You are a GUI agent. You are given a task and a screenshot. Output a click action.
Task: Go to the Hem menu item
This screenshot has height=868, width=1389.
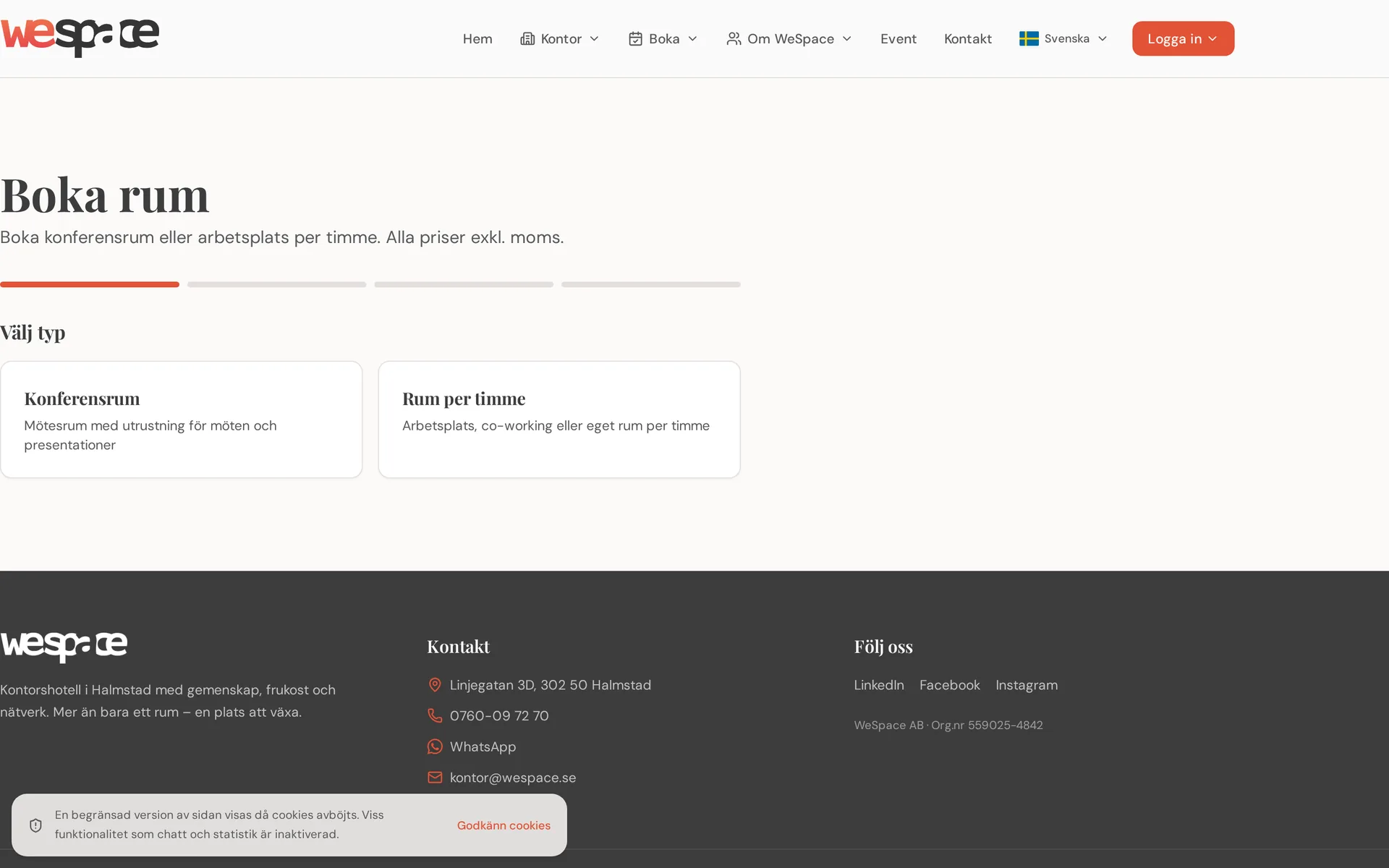(477, 38)
